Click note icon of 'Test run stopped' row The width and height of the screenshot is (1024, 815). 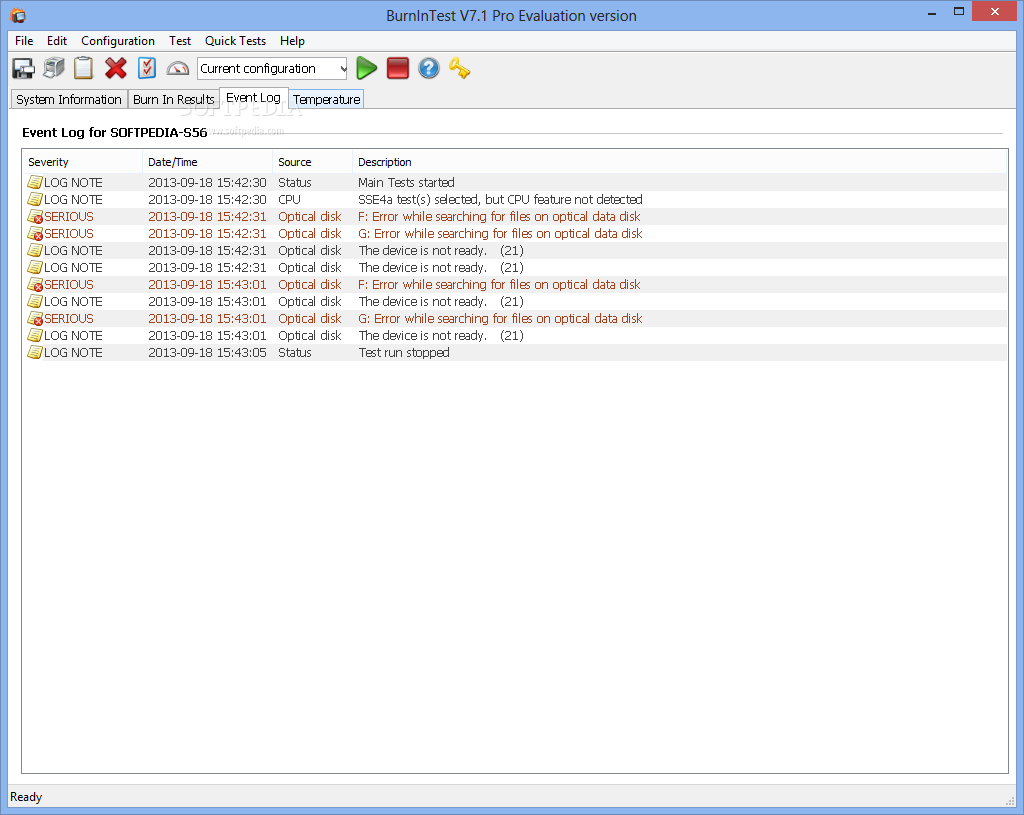click(x=35, y=352)
